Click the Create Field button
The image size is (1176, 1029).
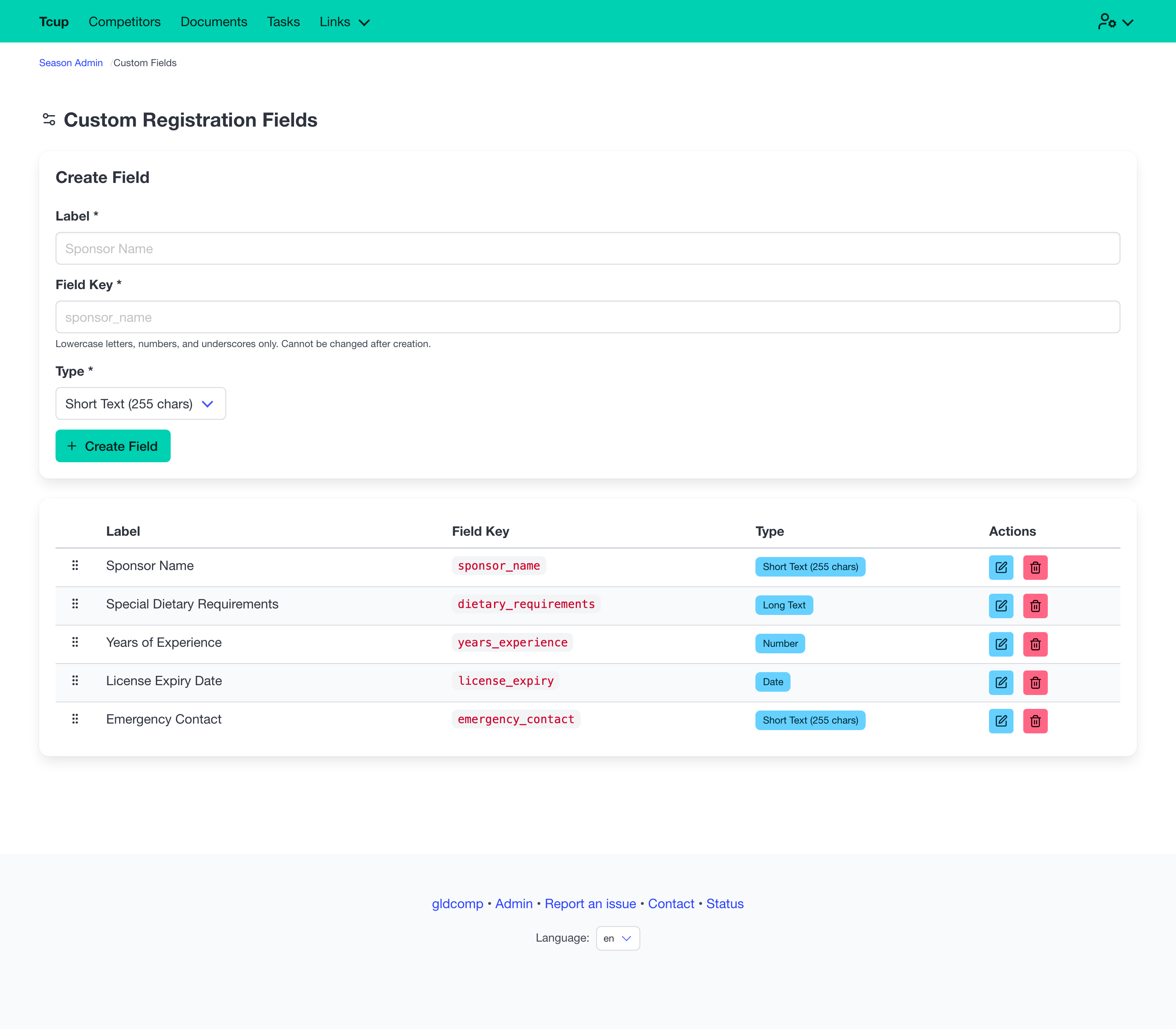point(113,446)
